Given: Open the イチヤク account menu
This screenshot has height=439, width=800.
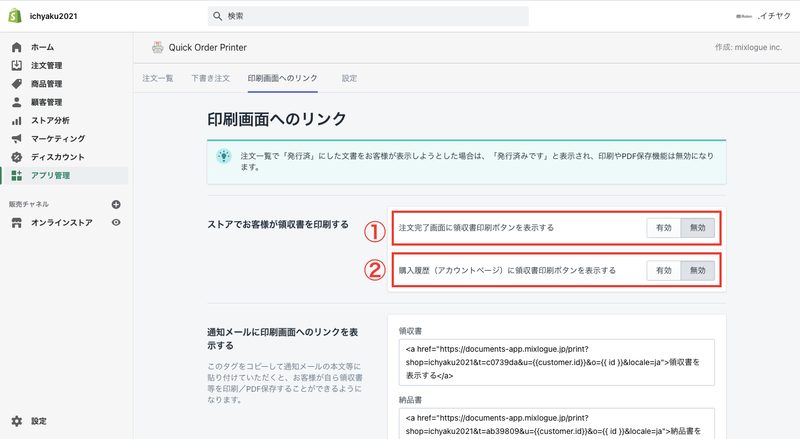Looking at the screenshot, I should point(763,16).
